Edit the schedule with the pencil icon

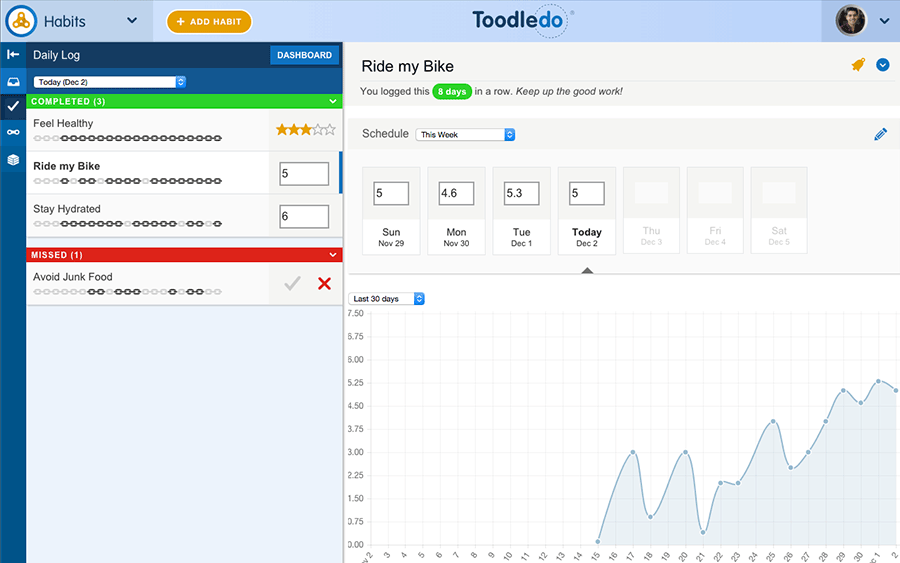(880, 134)
